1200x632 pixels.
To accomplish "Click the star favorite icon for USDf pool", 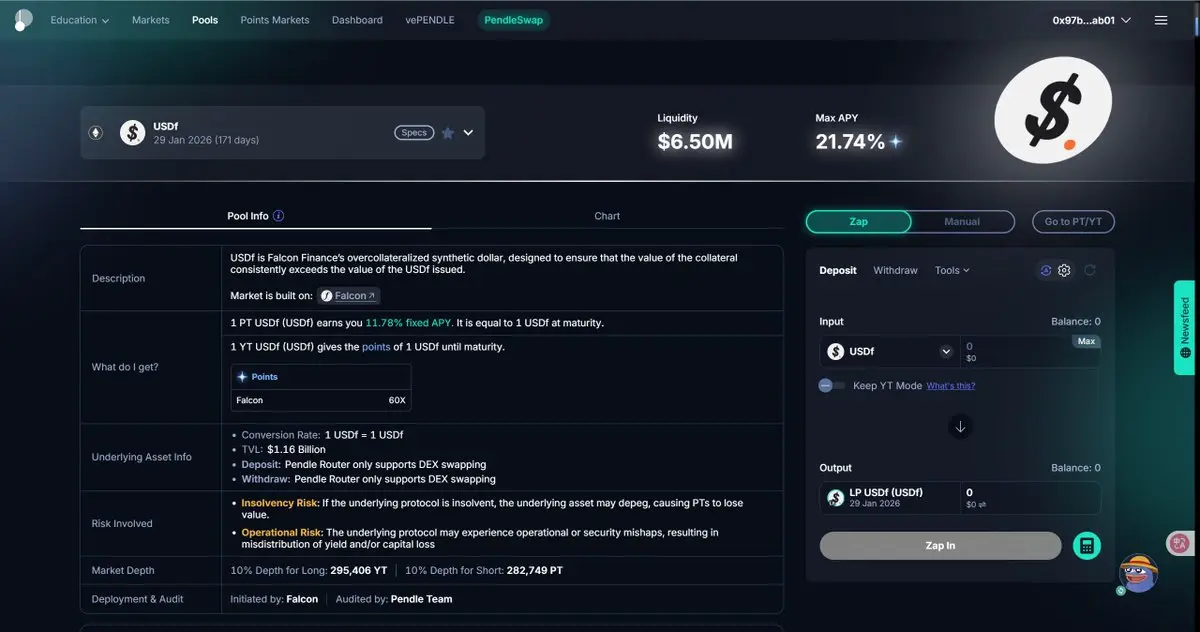I will click(x=448, y=132).
